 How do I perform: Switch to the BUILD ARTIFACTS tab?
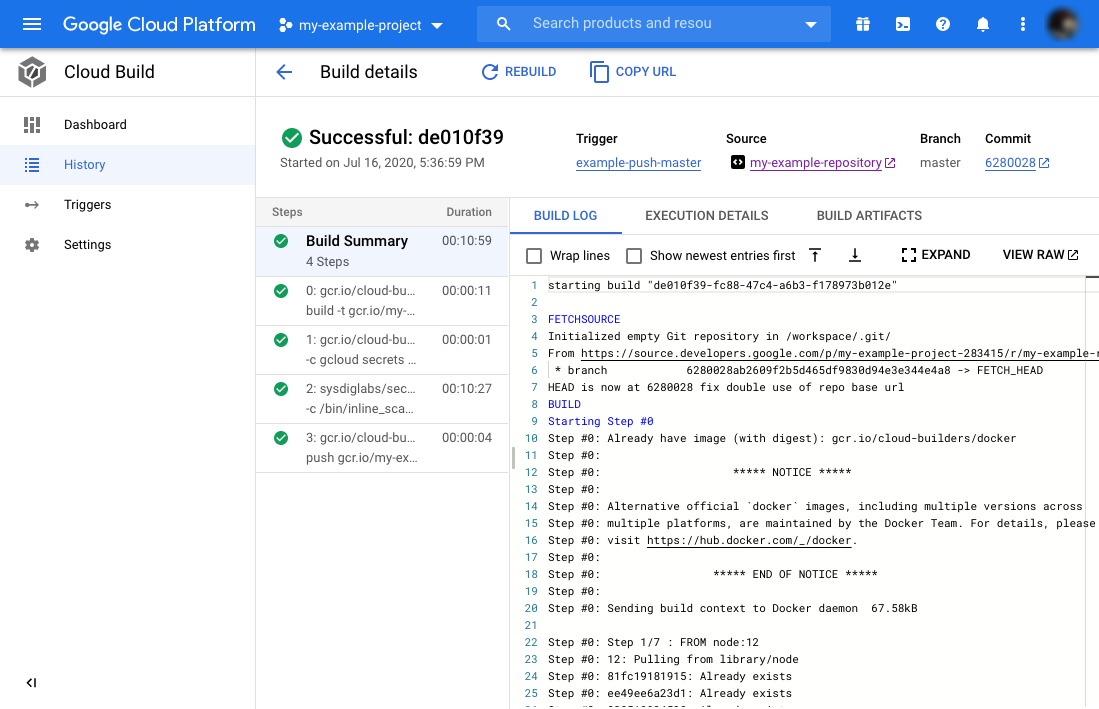(x=869, y=216)
